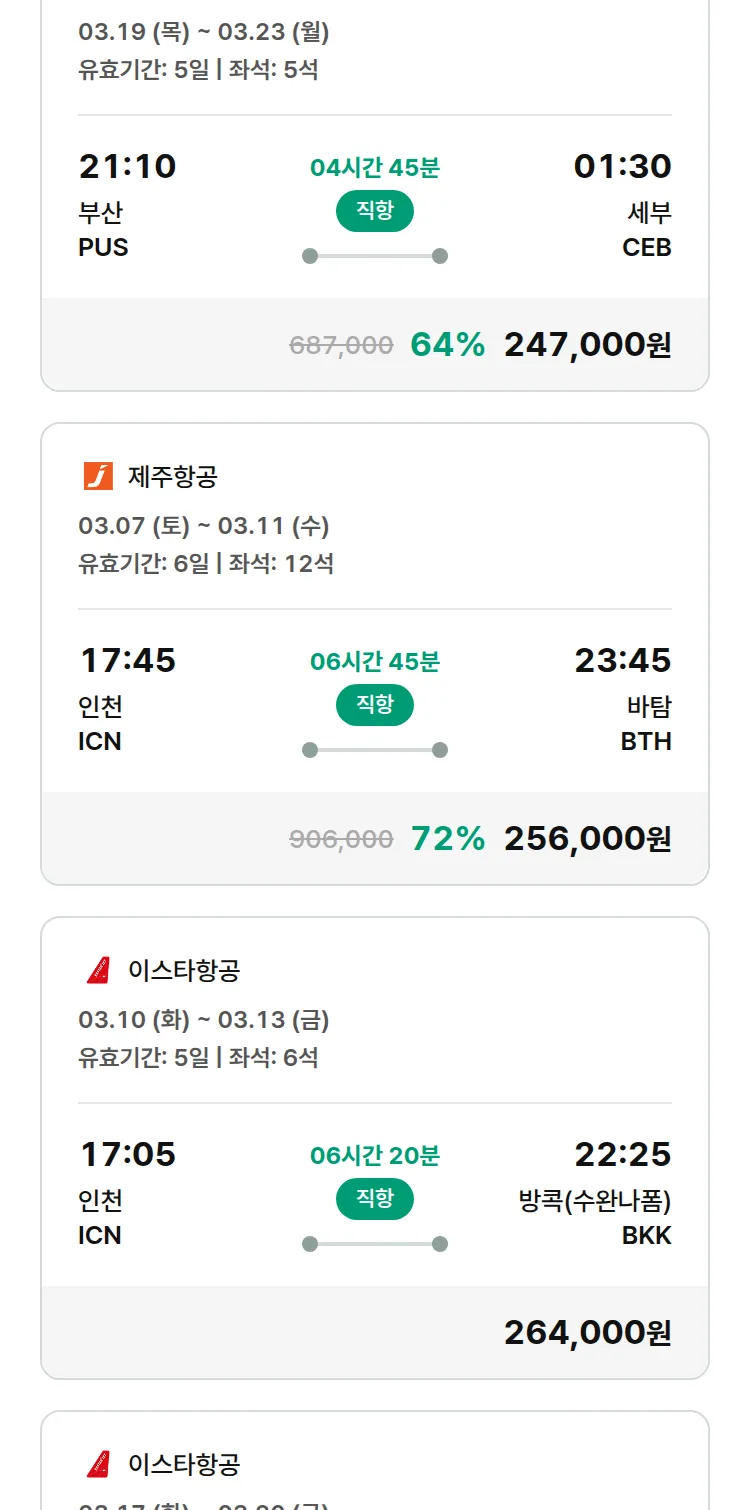Click the 17:45 Incheon departure time
The width and height of the screenshot is (750, 1510).
[x=128, y=660]
